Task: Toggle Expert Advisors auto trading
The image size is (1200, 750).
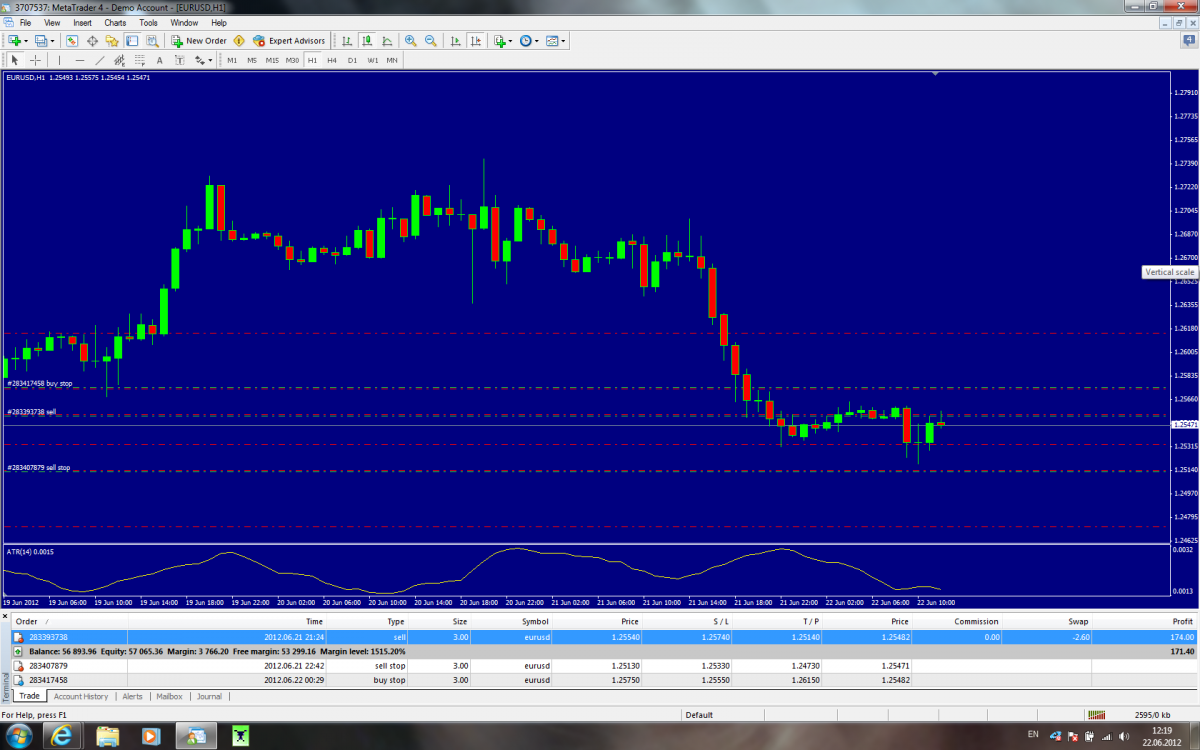Action: pos(289,41)
